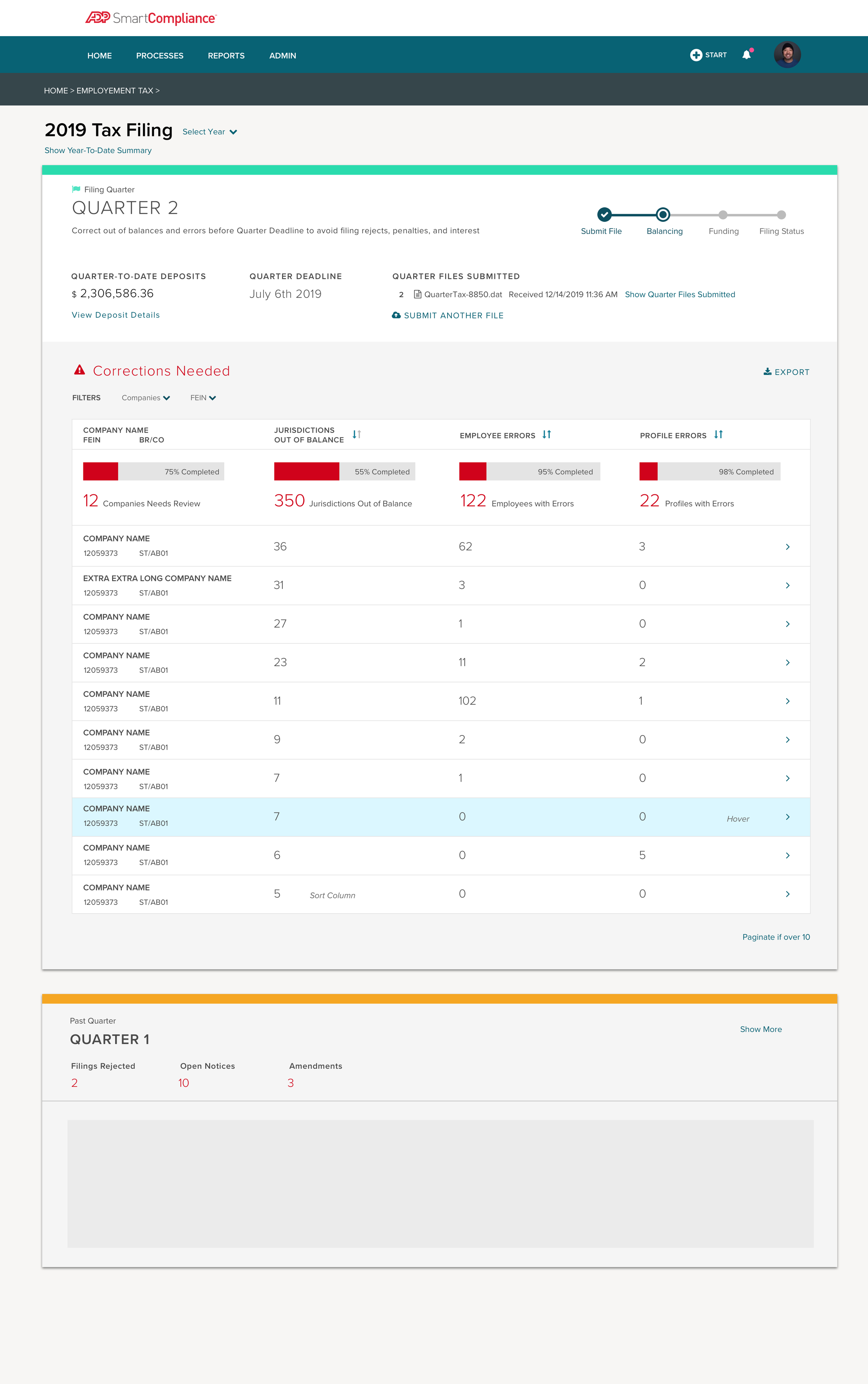868x1384 pixels.
Task: Go to the Reports menu
Action: [226, 56]
